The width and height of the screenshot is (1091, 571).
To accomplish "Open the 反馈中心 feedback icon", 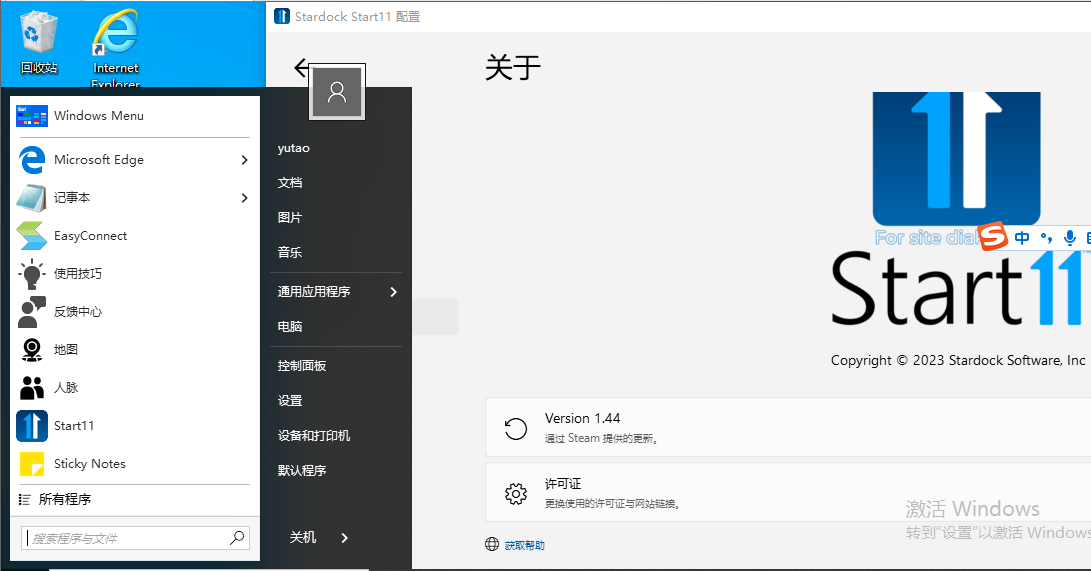I will 31,312.
